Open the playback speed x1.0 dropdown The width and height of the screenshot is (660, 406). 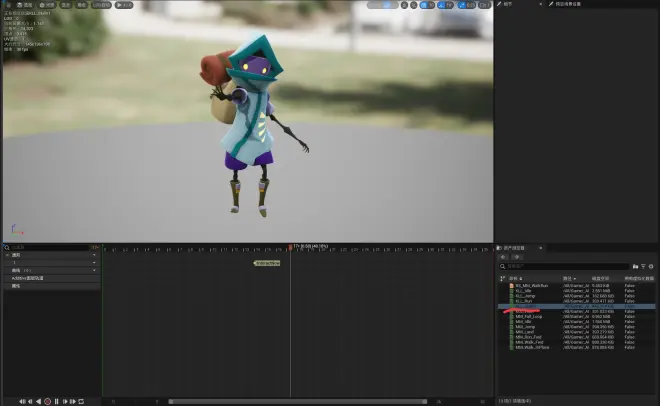click(124, 5)
